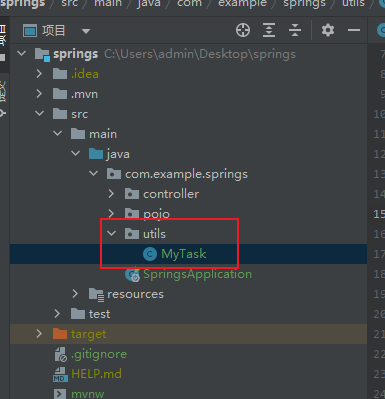Viewport: 385px width, 399px height.
Task: Select the mvnw file
Action: click(x=88, y=394)
